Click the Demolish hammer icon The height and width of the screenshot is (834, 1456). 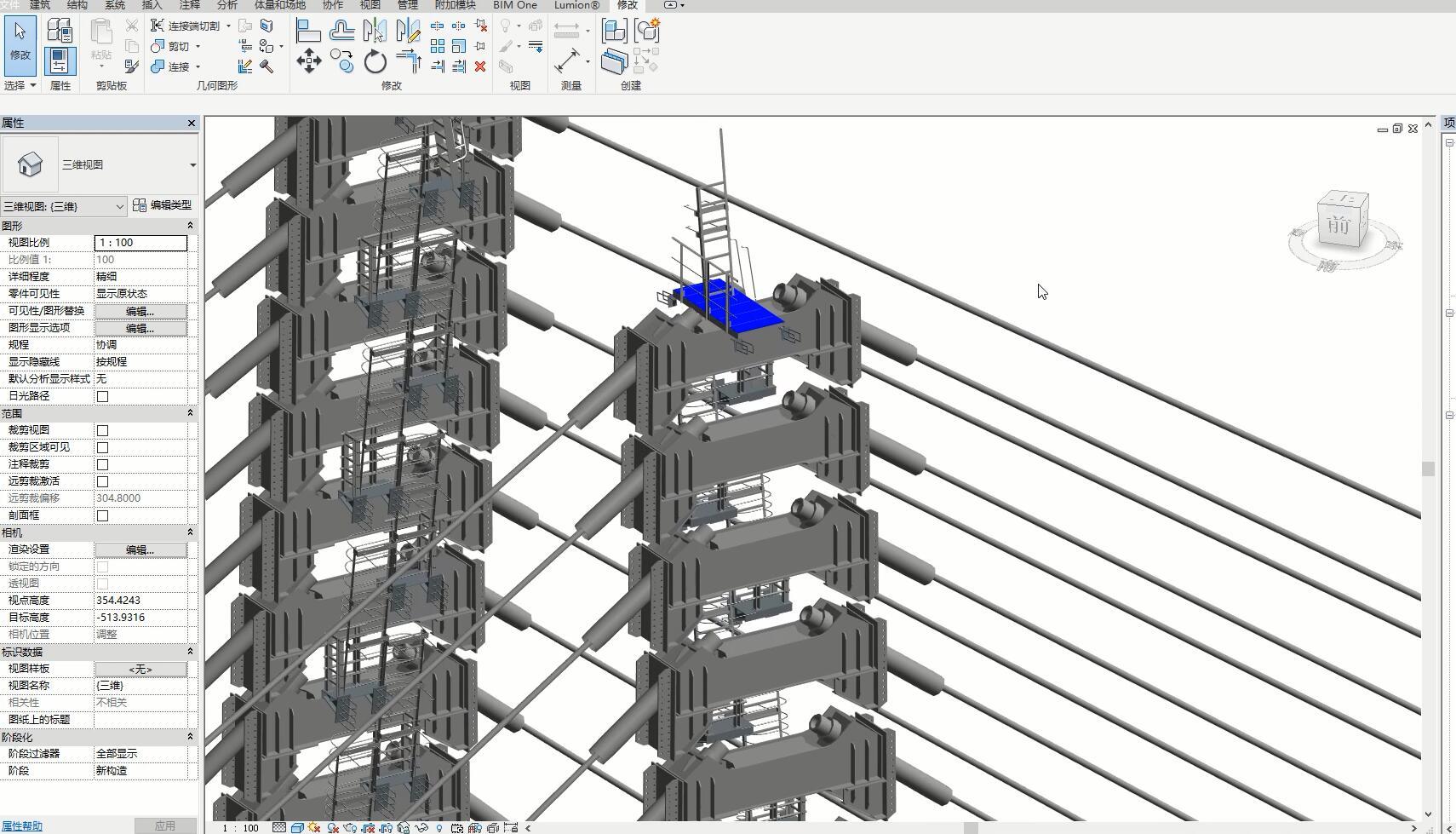pyautogui.click(x=267, y=66)
